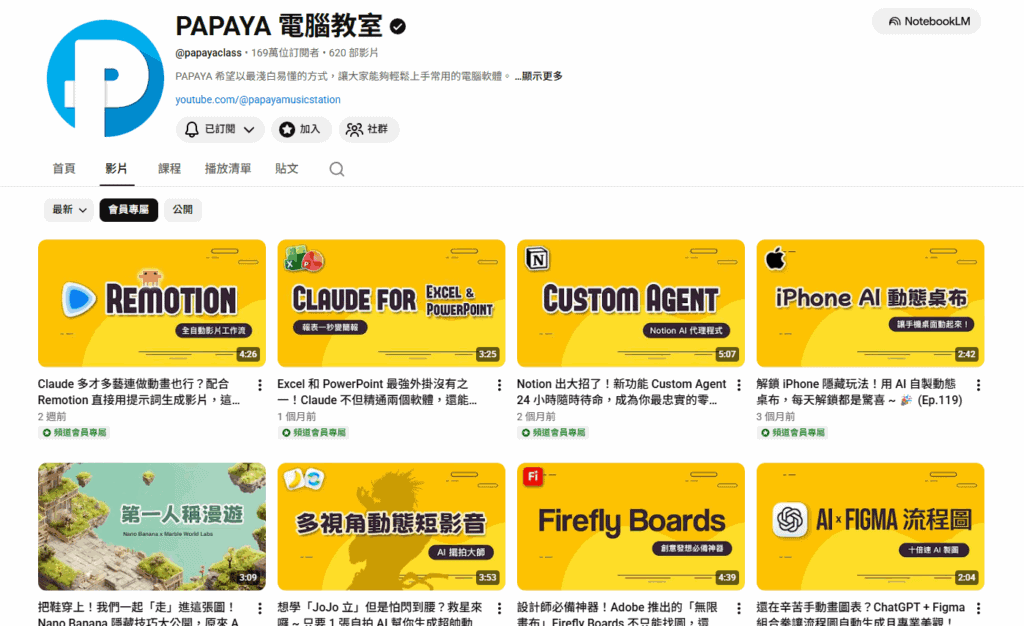Open more options for ChatGPT + Figma video
This screenshot has width=1024, height=626.
[x=978, y=608]
